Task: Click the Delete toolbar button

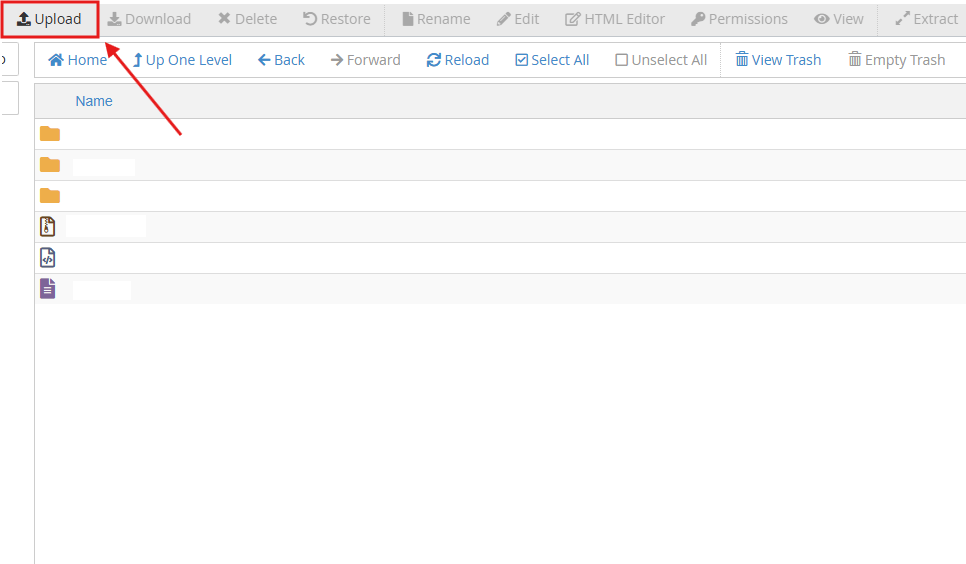Action: [x=248, y=19]
